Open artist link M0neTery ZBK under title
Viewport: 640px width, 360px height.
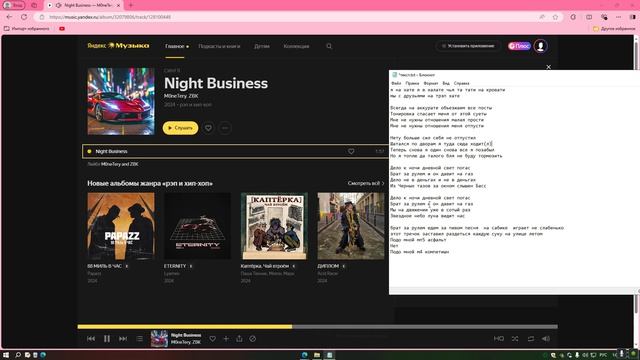[x=181, y=96]
